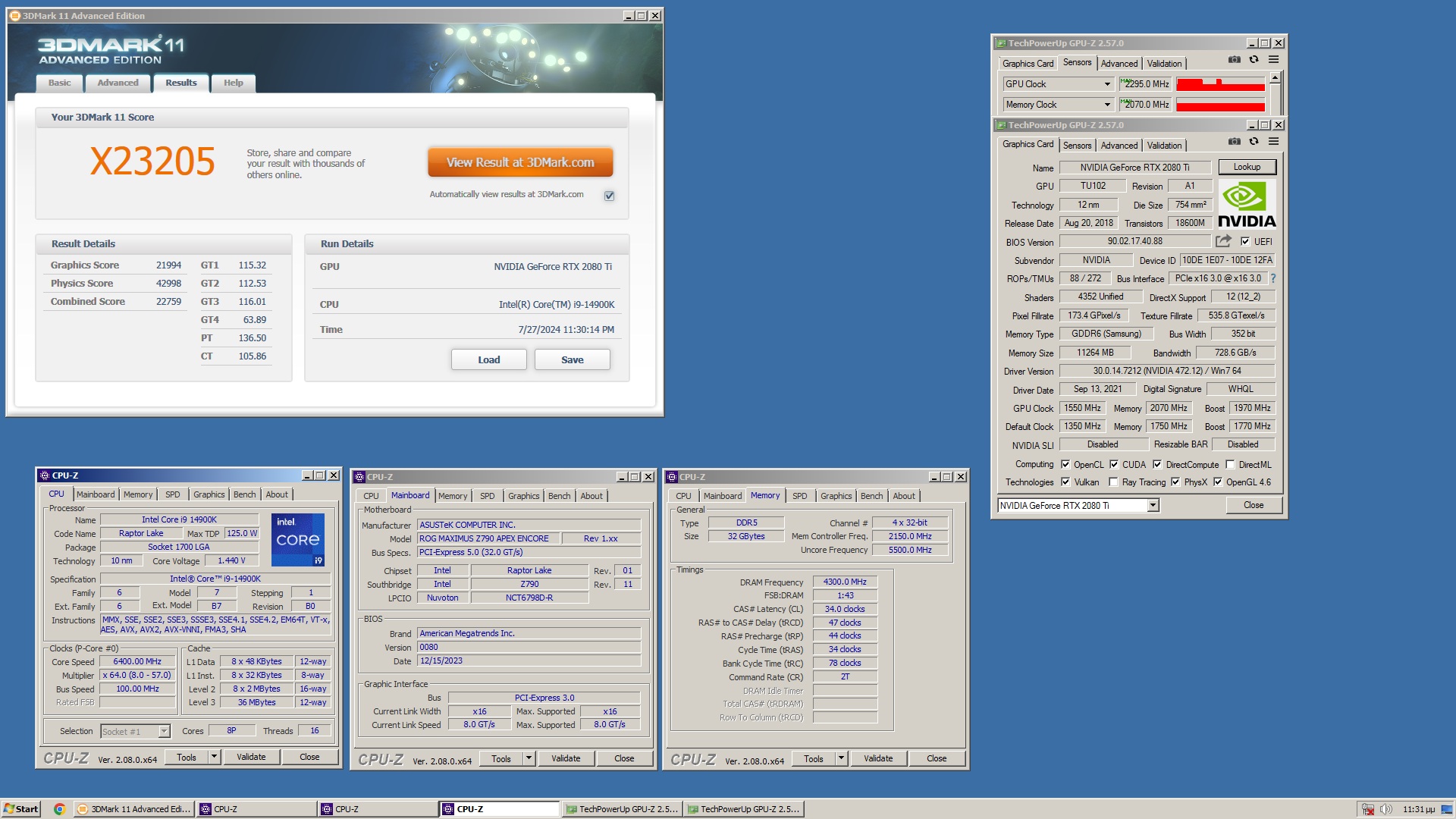Click View Result at 3DMark.com button
Image resolution: width=1456 pixels, height=819 pixels.
(x=520, y=162)
